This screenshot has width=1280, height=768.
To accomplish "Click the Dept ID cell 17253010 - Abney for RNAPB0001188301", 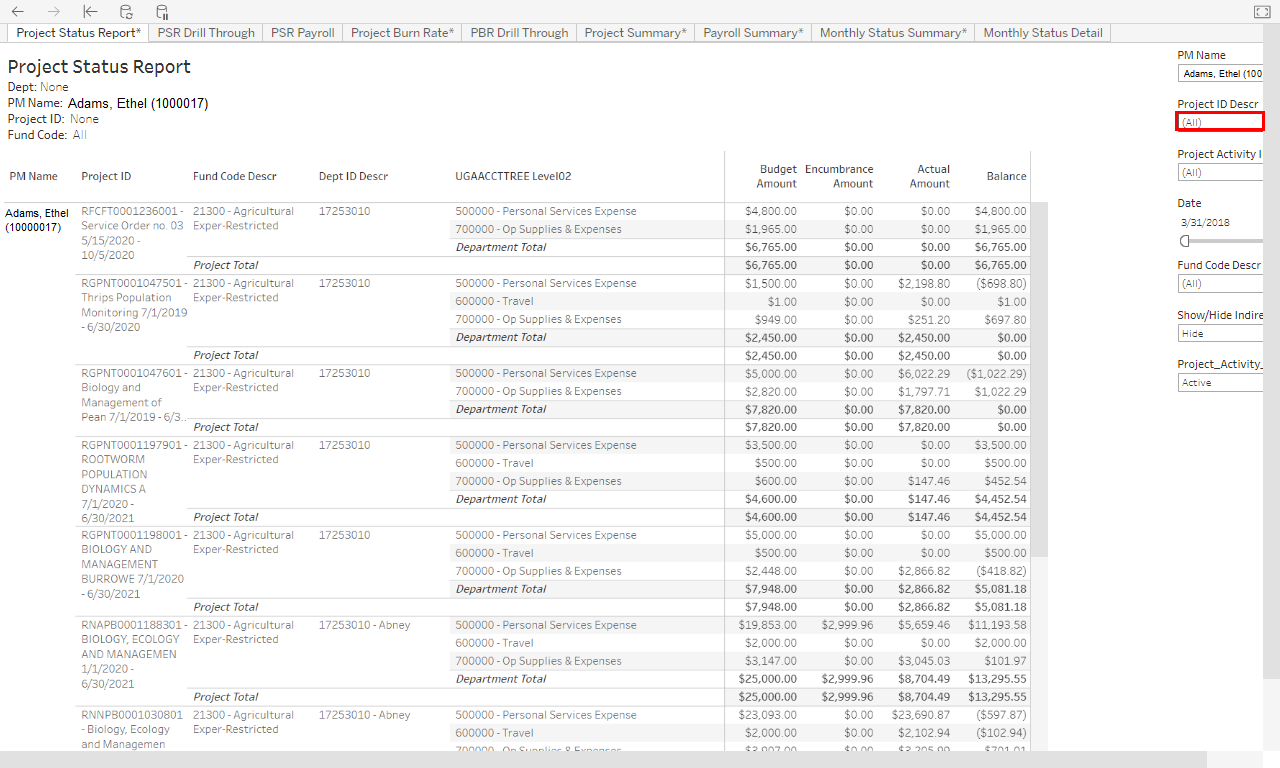I will coord(364,625).
